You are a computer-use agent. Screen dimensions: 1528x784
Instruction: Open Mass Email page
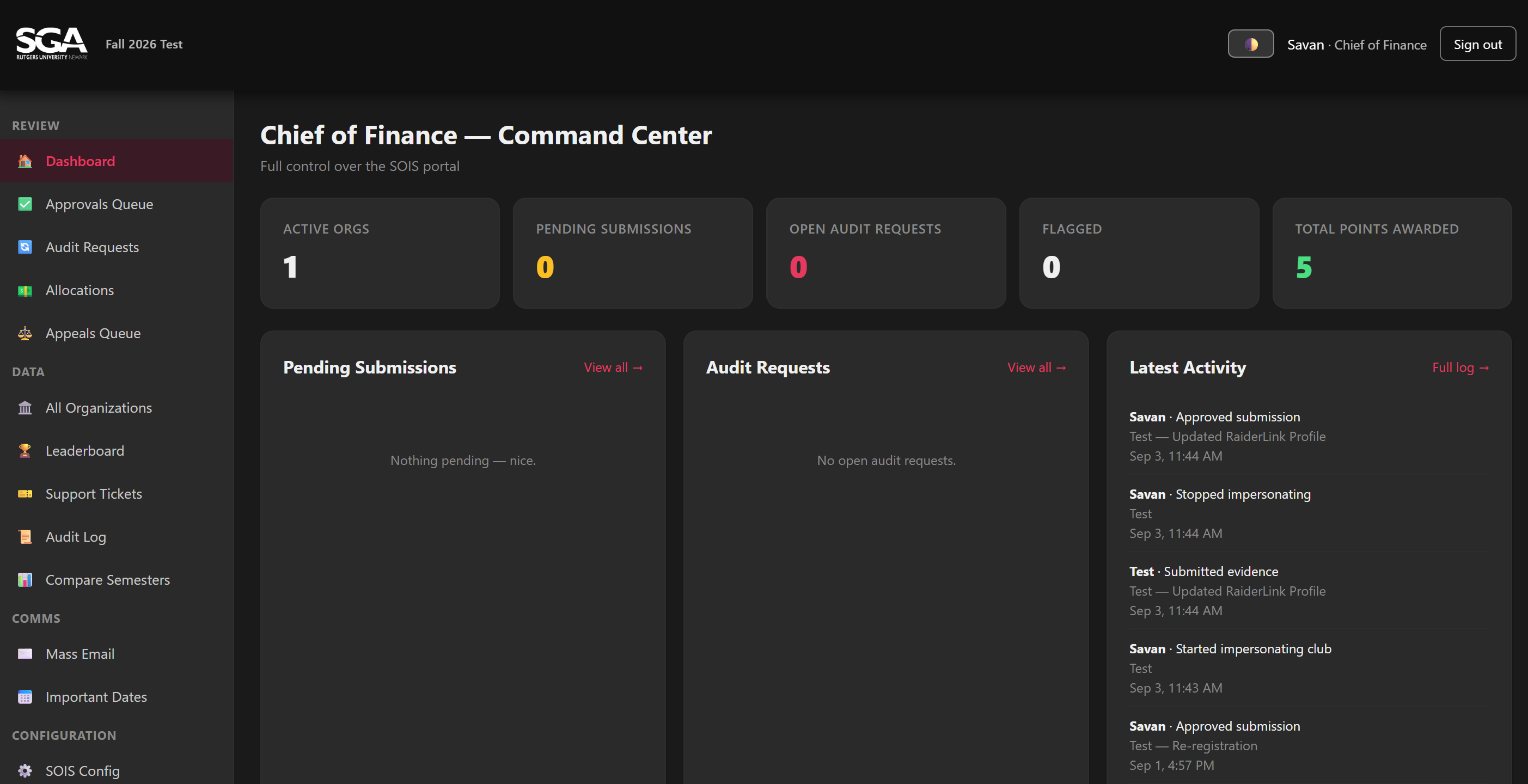click(x=117, y=654)
